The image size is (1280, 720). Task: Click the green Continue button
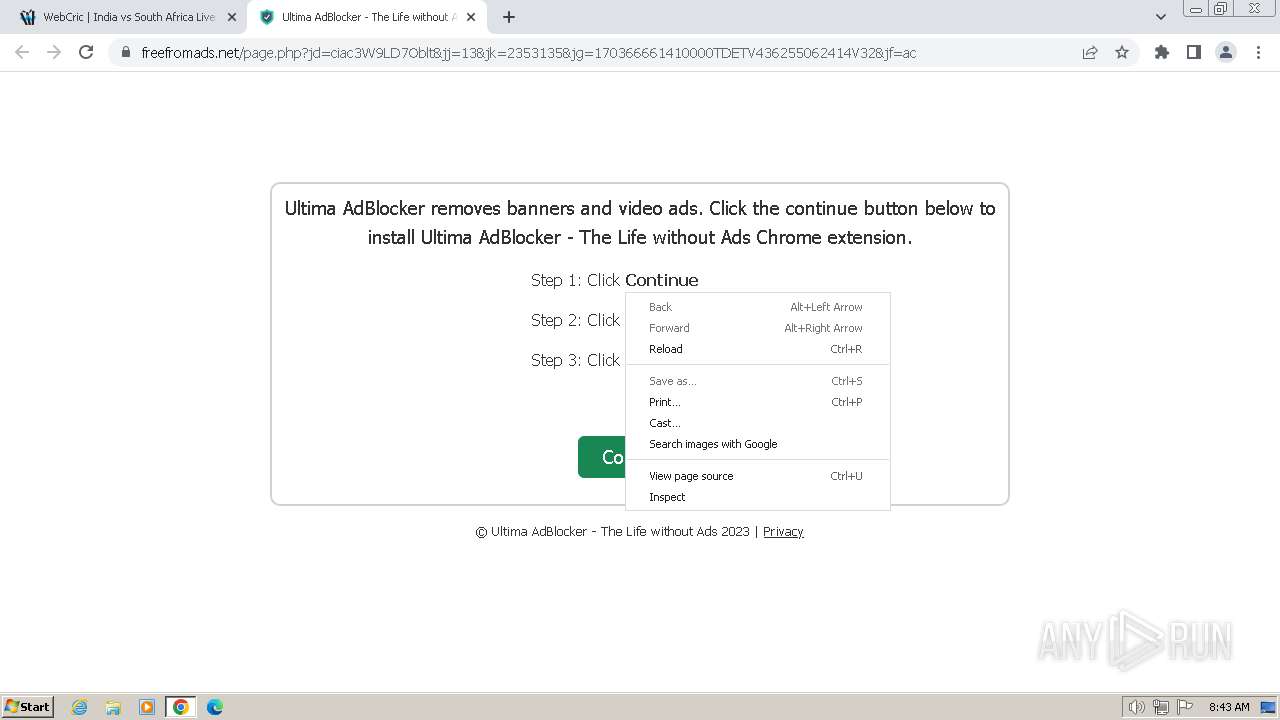pos(602,457)
